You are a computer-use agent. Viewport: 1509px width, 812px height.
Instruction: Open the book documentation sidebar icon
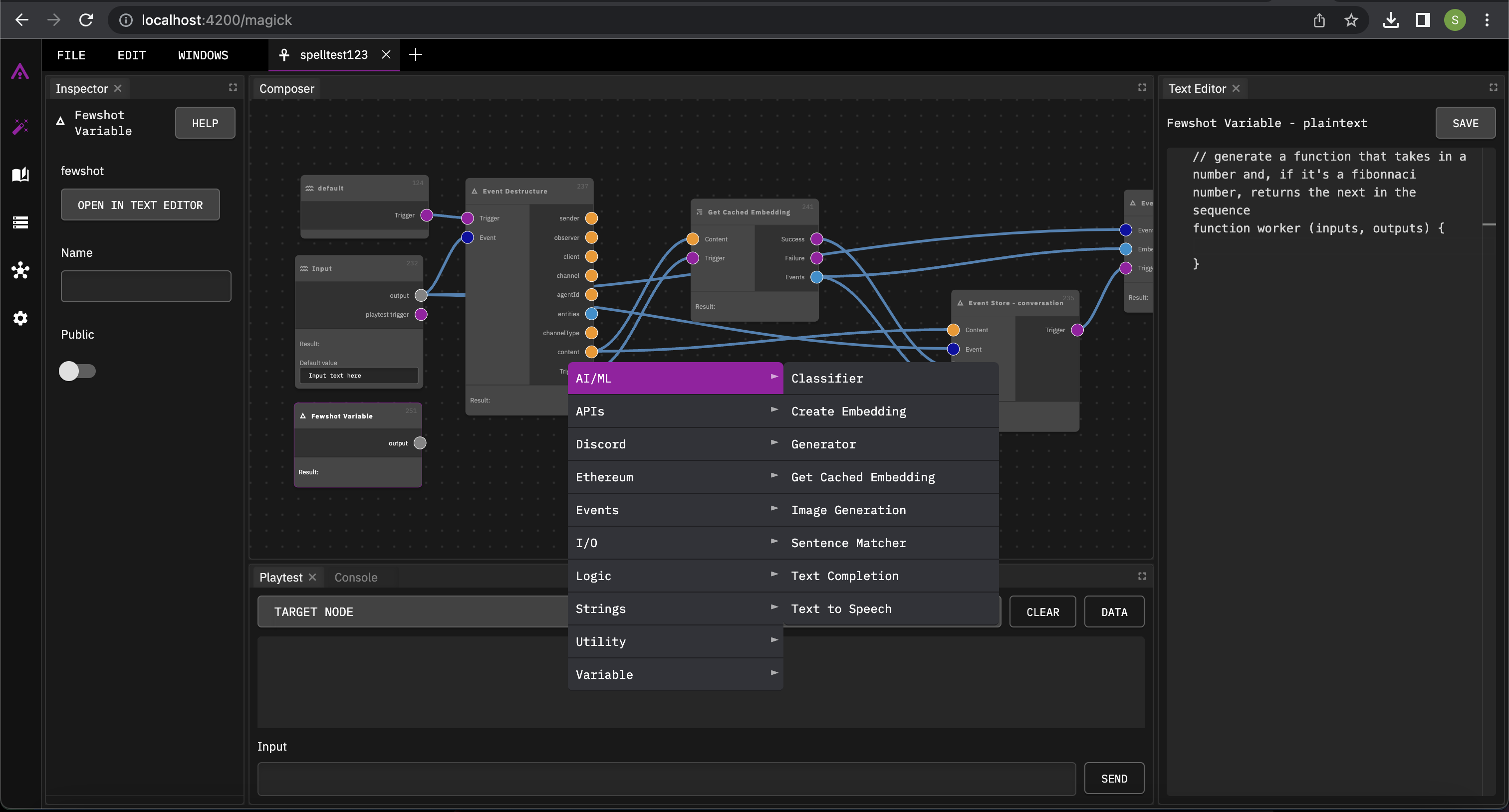click(20, 175)
